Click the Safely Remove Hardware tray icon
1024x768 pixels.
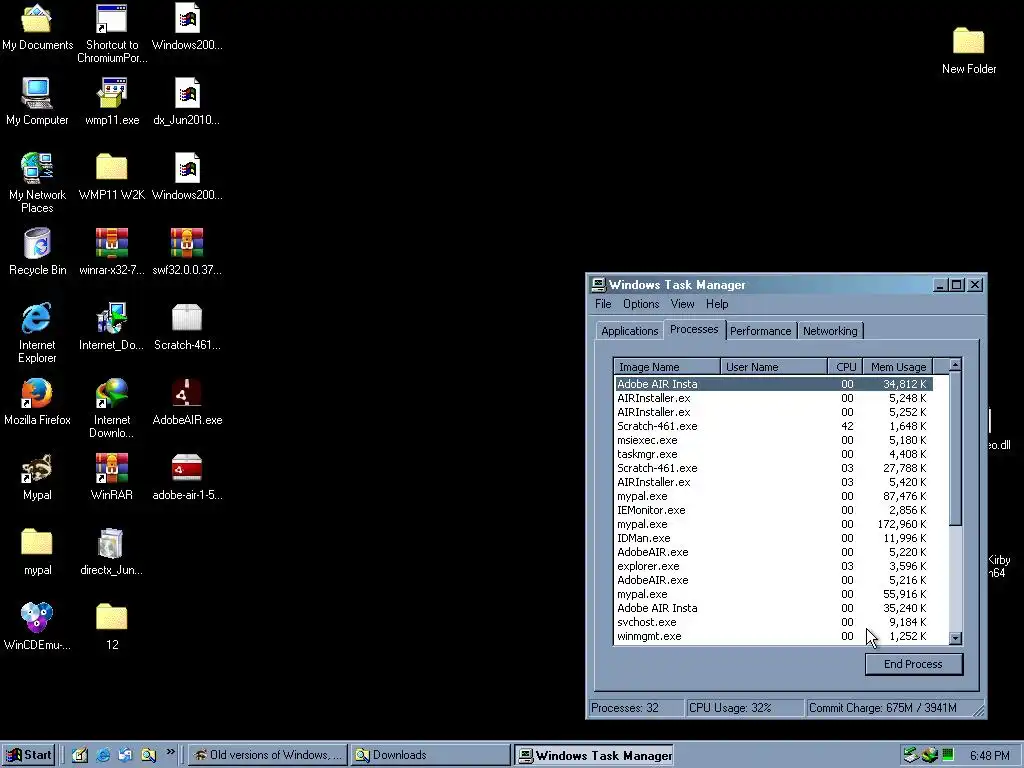pyautogui.click(x=911, y=755)
